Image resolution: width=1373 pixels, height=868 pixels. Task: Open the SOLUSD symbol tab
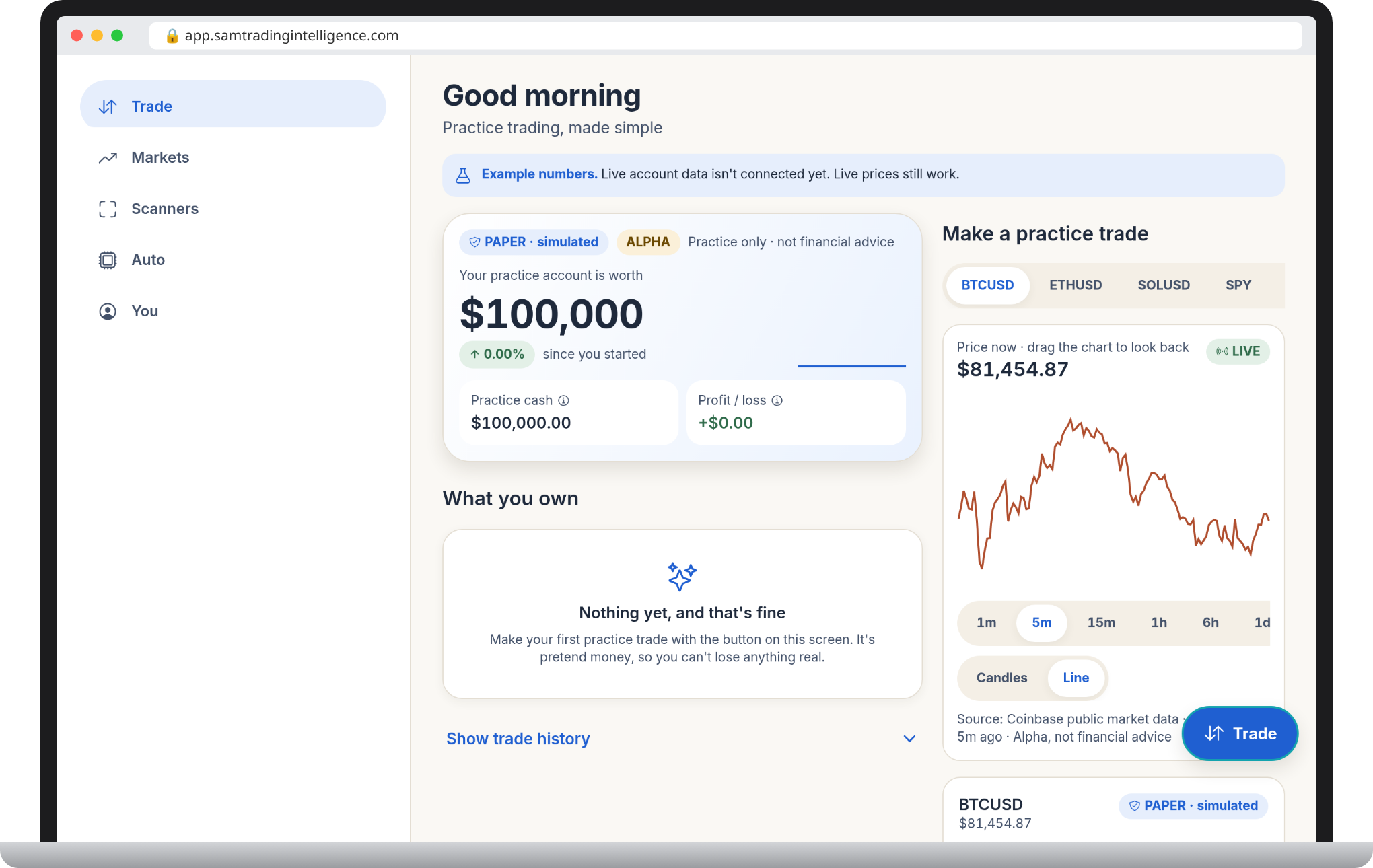point(1164,285)
